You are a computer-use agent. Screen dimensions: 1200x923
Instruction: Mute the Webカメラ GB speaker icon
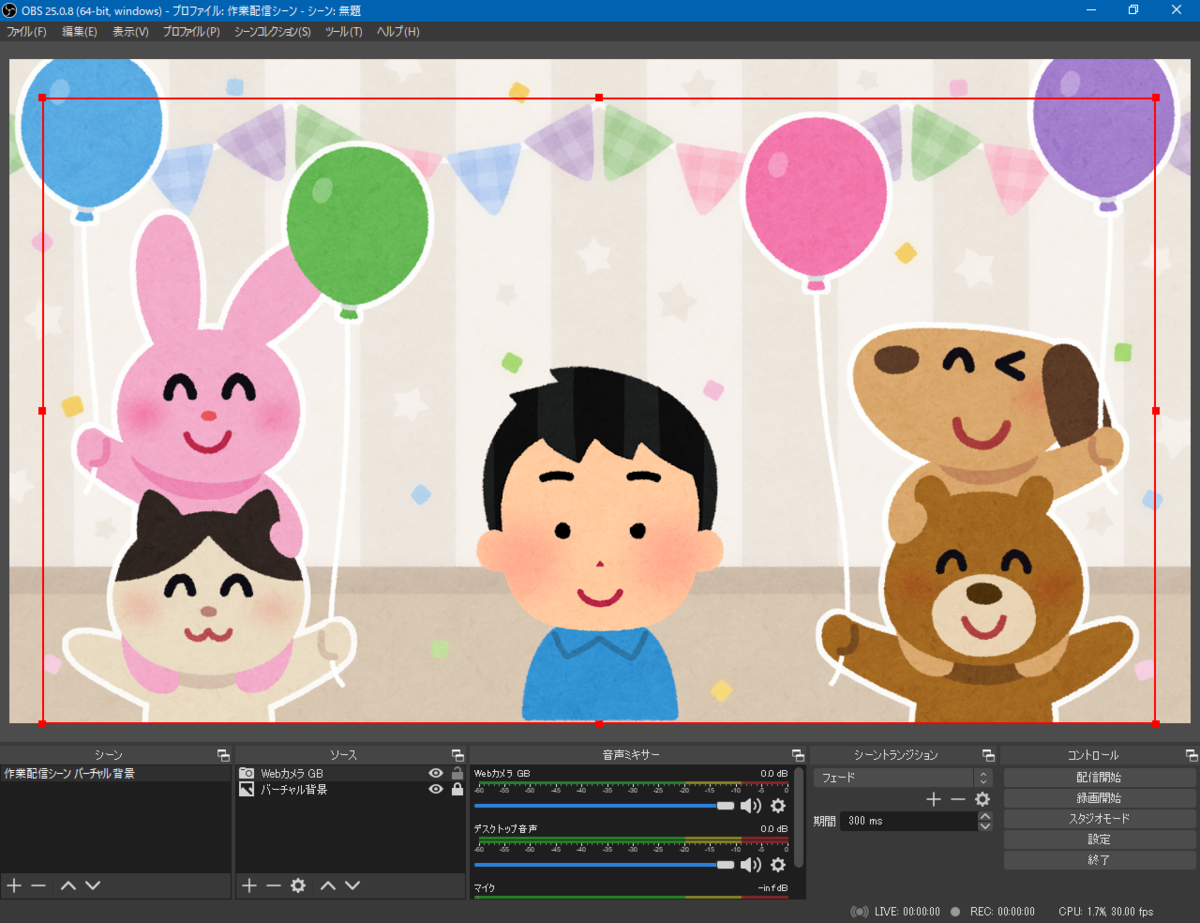tap(750, 806)
